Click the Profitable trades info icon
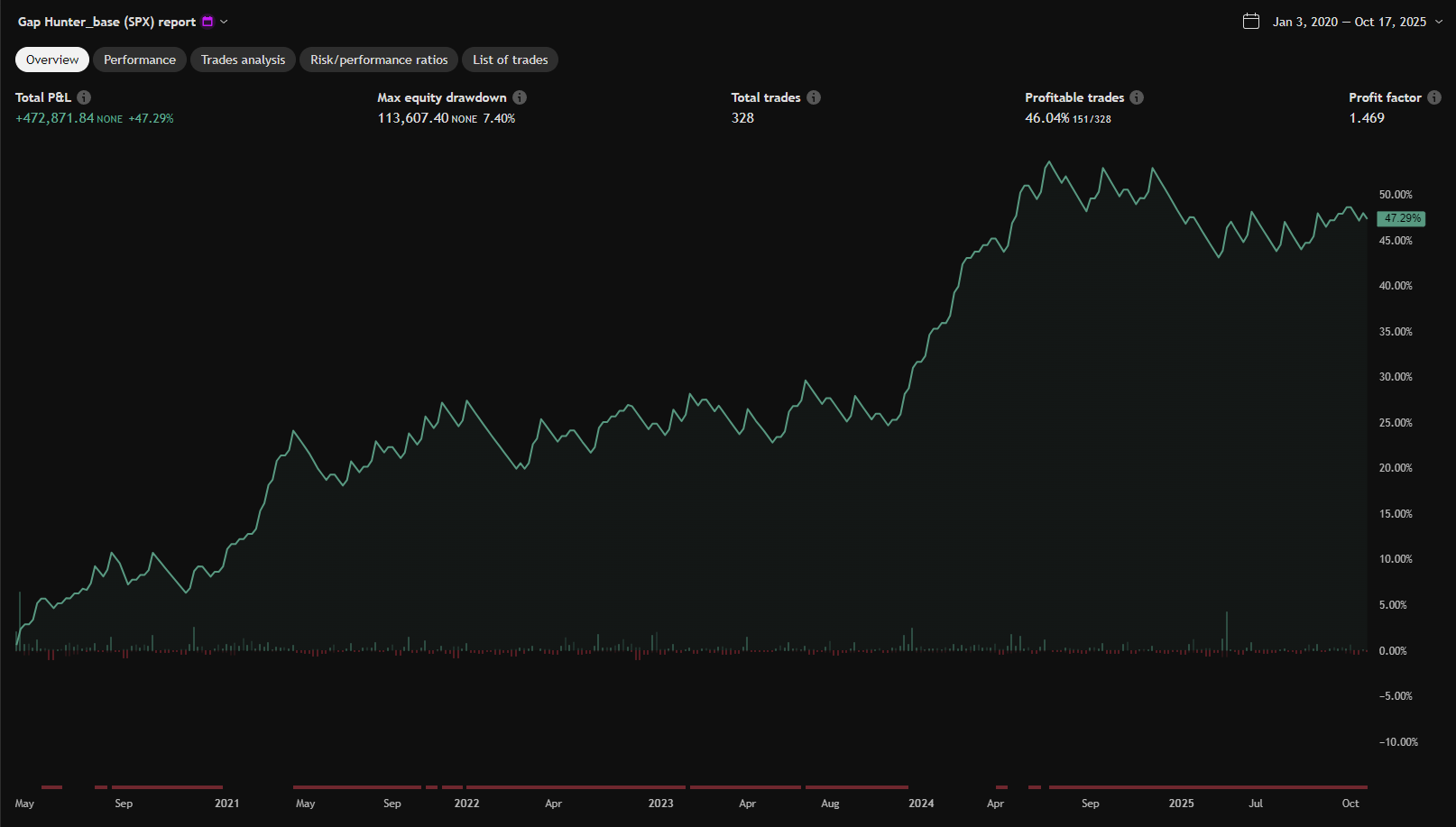Screen dimensions: 1456x827 (x=1137, y=97)
